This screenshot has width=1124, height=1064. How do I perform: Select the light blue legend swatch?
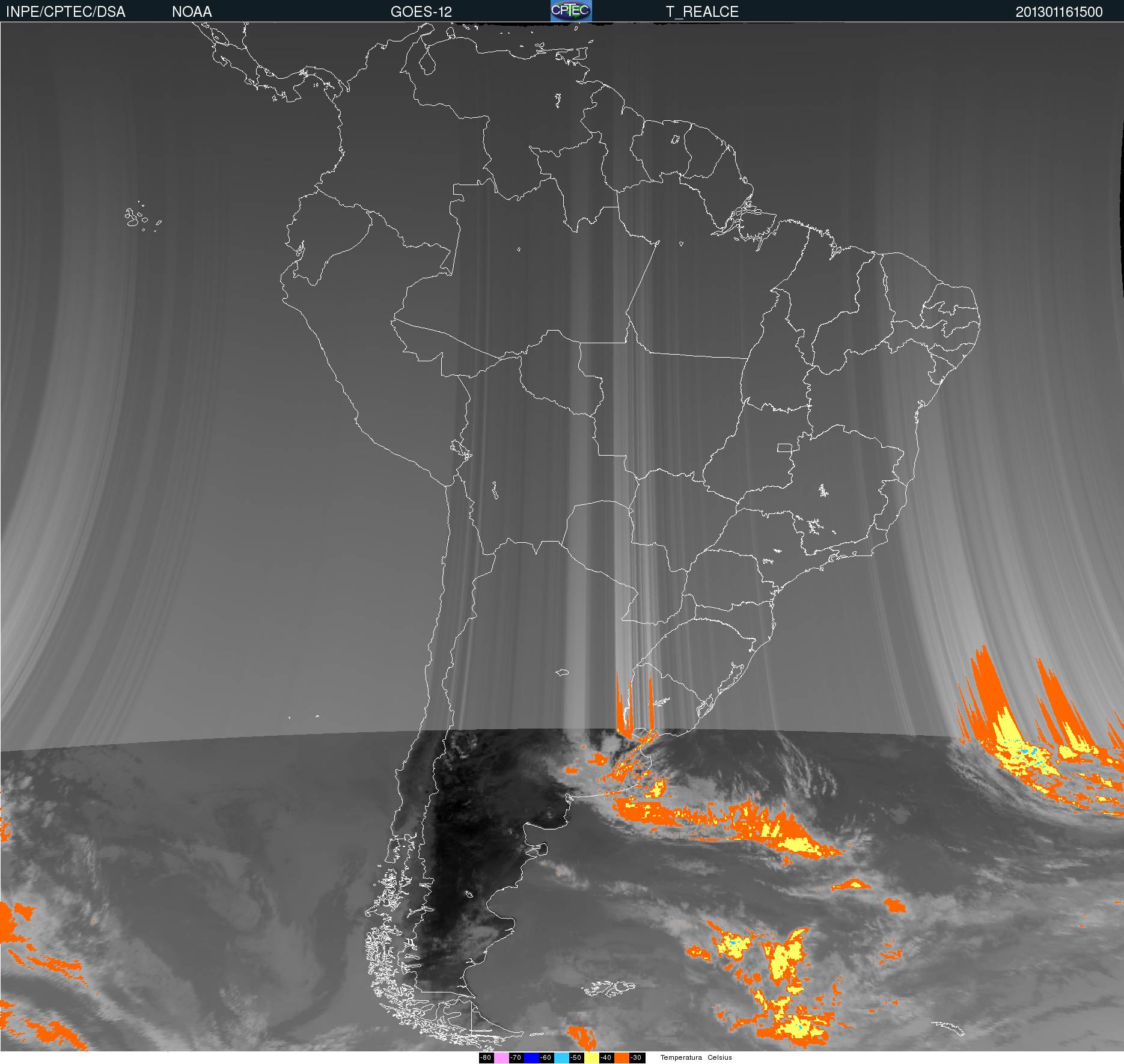click(561, 1058)
